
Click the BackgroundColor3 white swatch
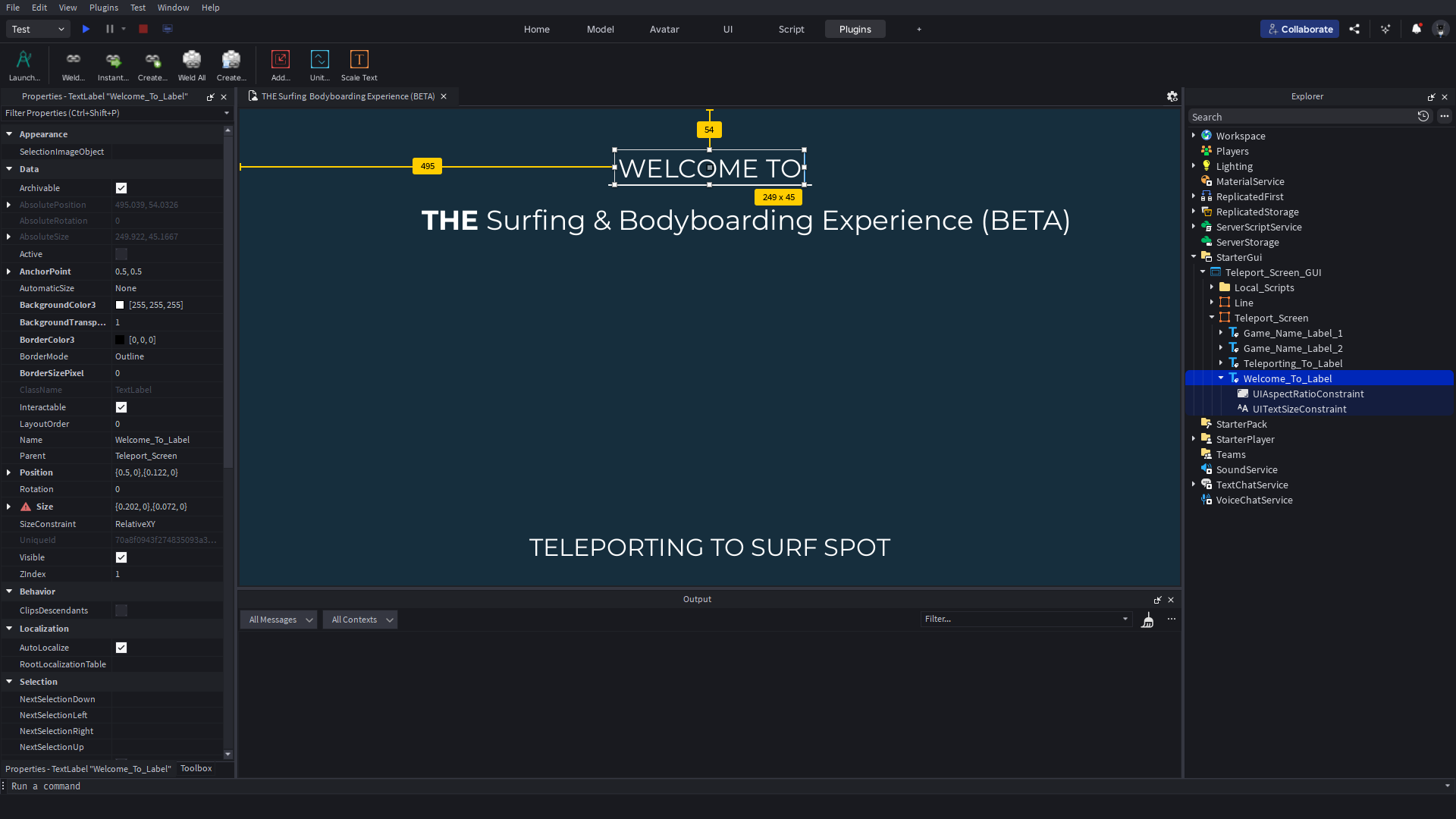coord(120,305)
